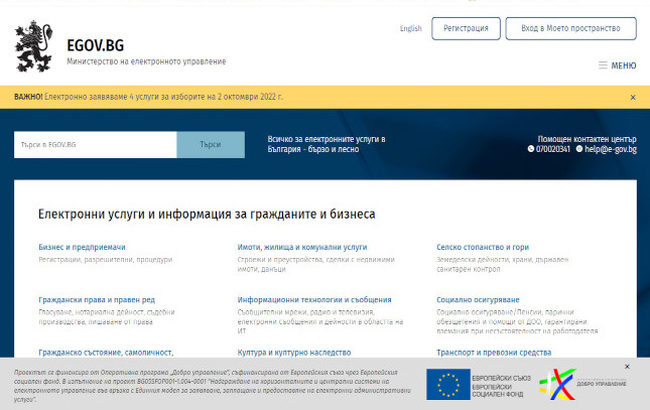Open Граждански права и правен ред category

click(x=97, y=300)
